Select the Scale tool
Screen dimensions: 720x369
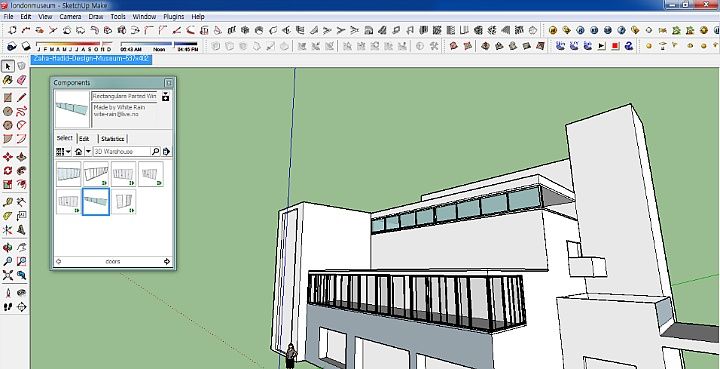click(x=8, y=184)
